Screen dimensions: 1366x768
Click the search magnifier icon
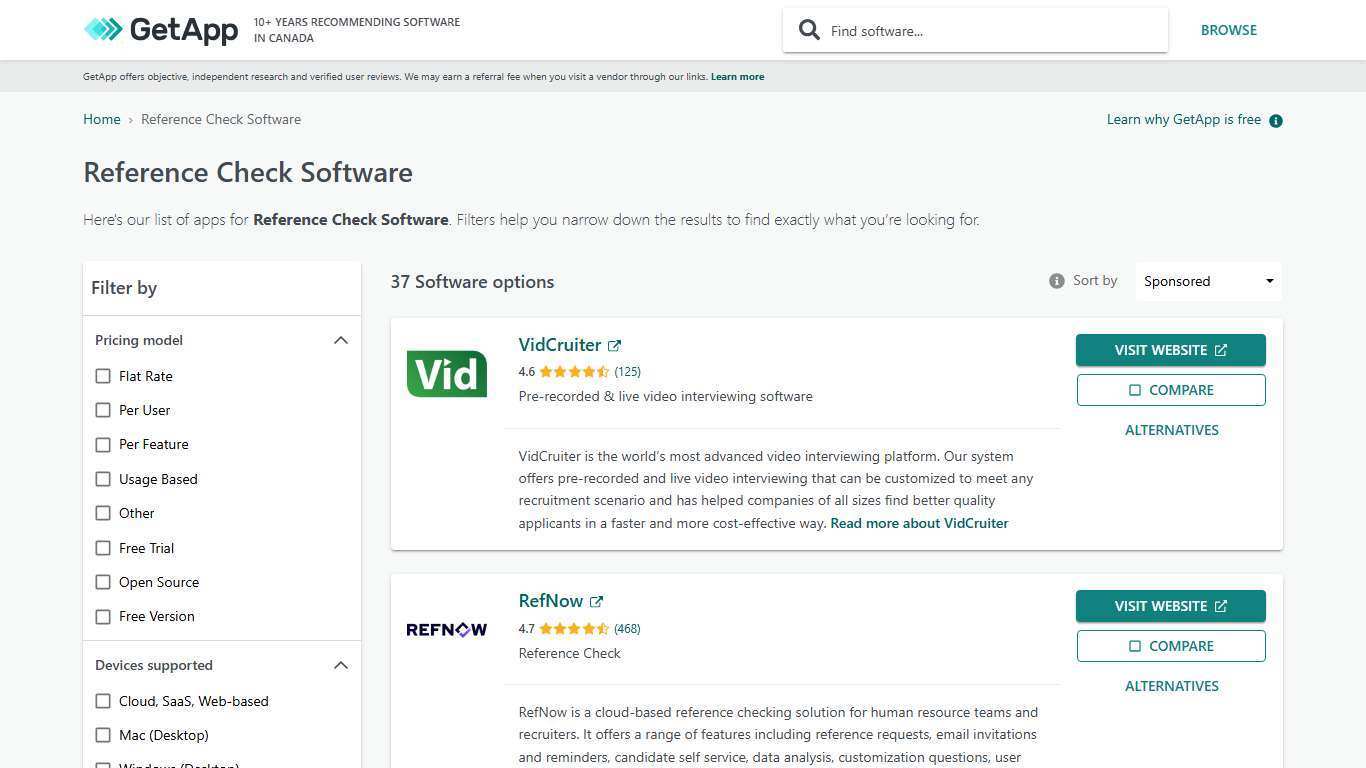pos(809,30)
